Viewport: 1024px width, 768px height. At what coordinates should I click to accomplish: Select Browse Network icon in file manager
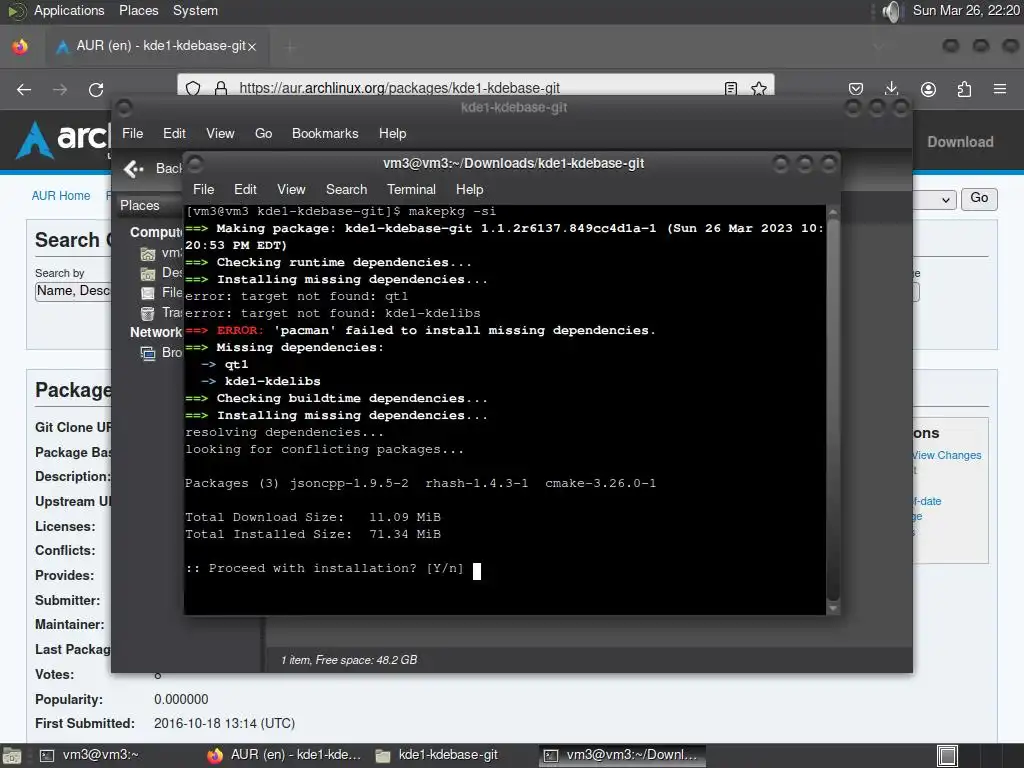coord(148,353)
